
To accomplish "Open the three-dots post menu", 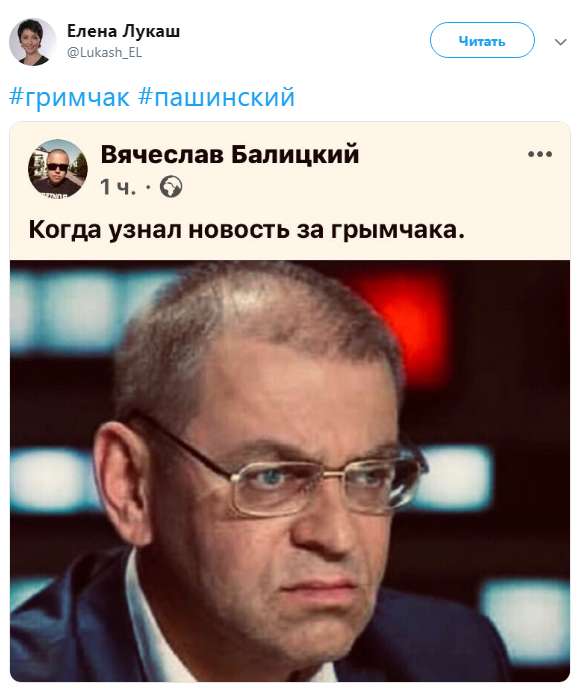I will tap(540, 154).
